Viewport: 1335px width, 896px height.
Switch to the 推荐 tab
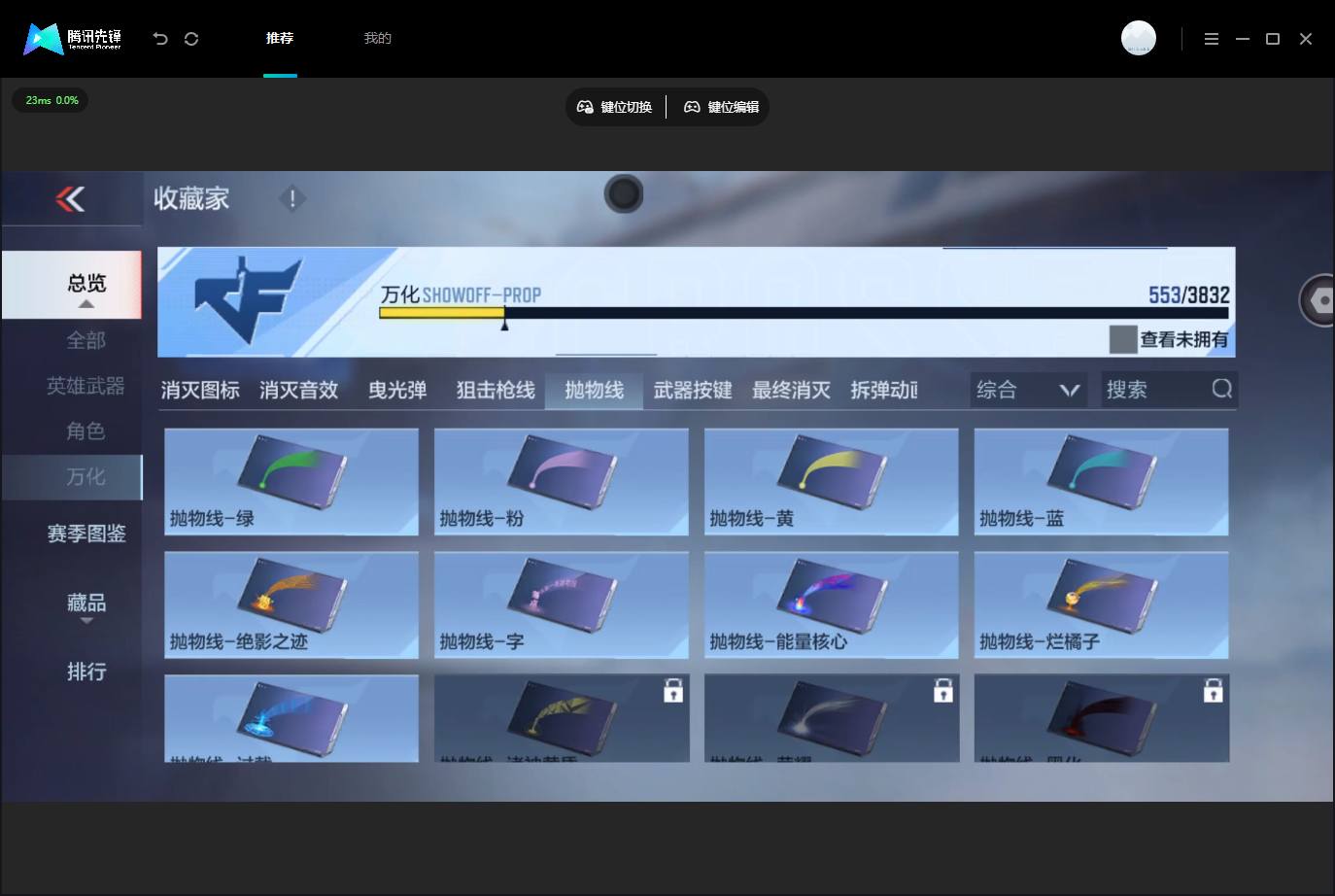tap(280, 39)
